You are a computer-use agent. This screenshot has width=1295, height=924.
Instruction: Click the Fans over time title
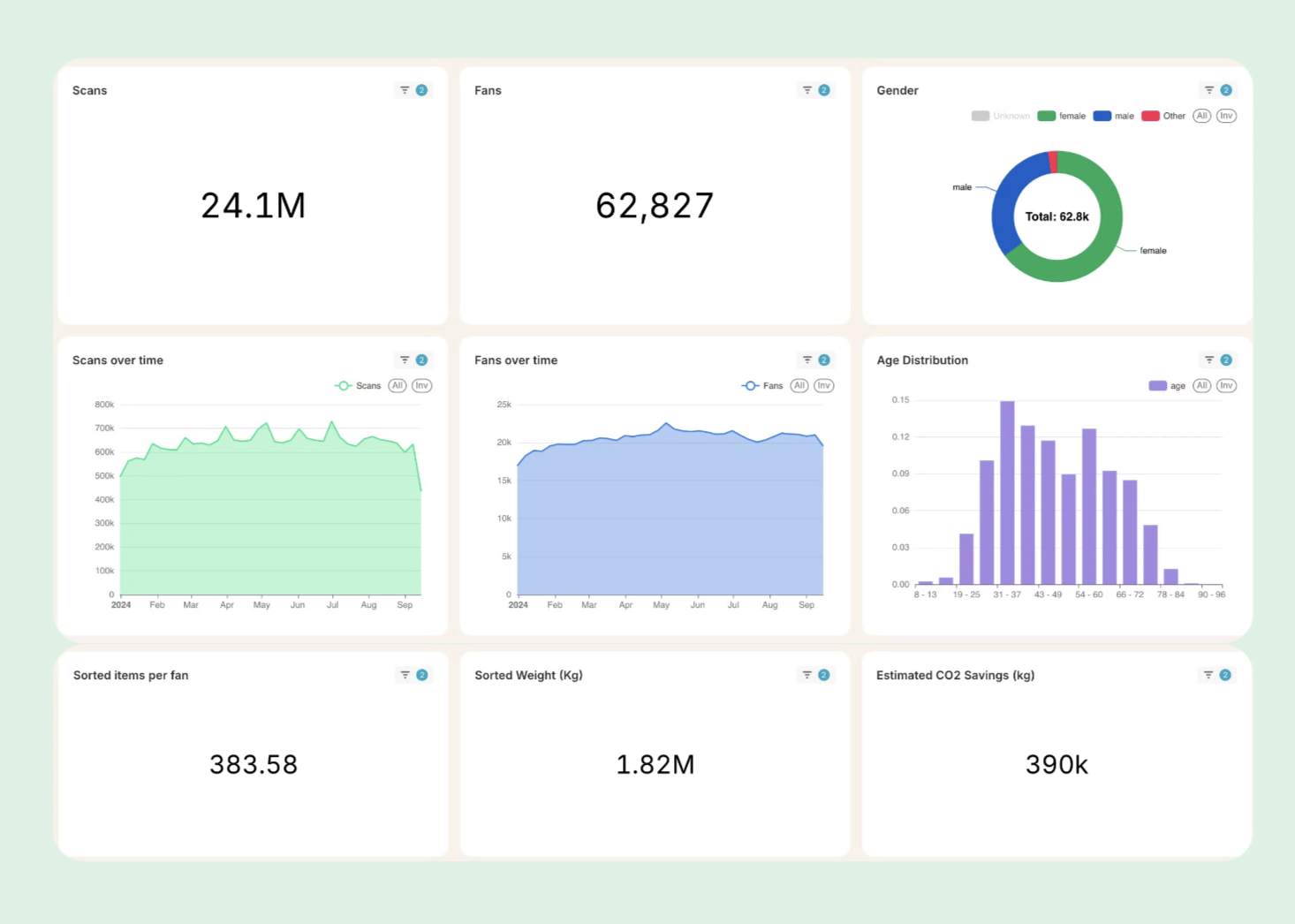[516, 360]
